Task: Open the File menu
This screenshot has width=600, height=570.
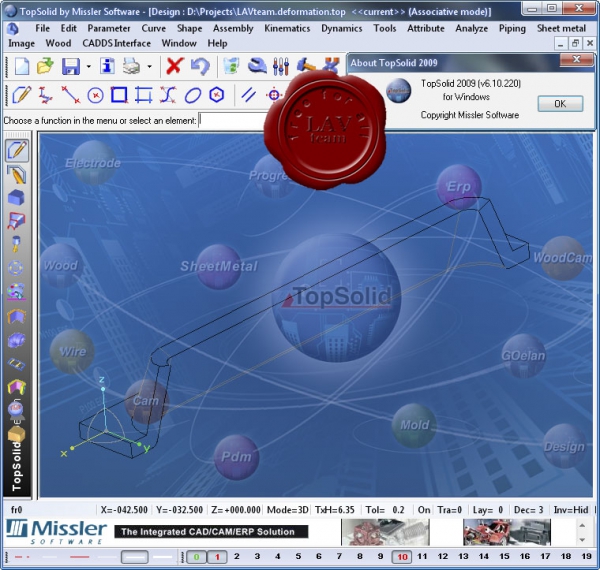Action: (42, 28)
